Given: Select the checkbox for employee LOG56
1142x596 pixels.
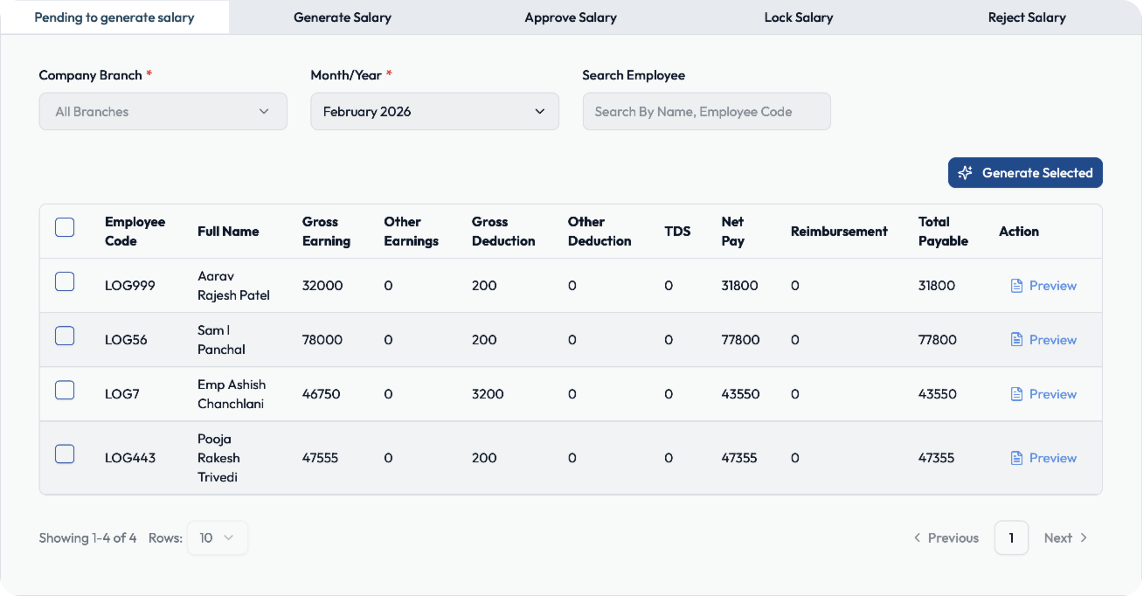Looking at the screenshot, I should (x=65, y=336).
